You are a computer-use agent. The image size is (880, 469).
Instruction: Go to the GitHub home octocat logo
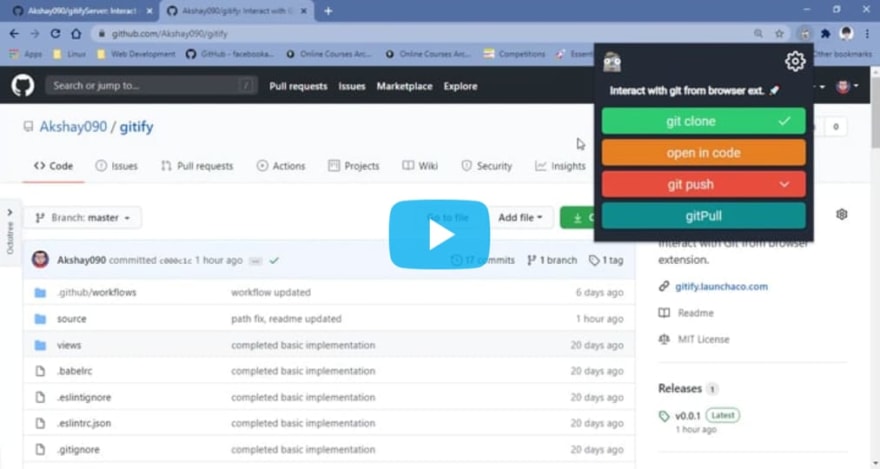23,86
